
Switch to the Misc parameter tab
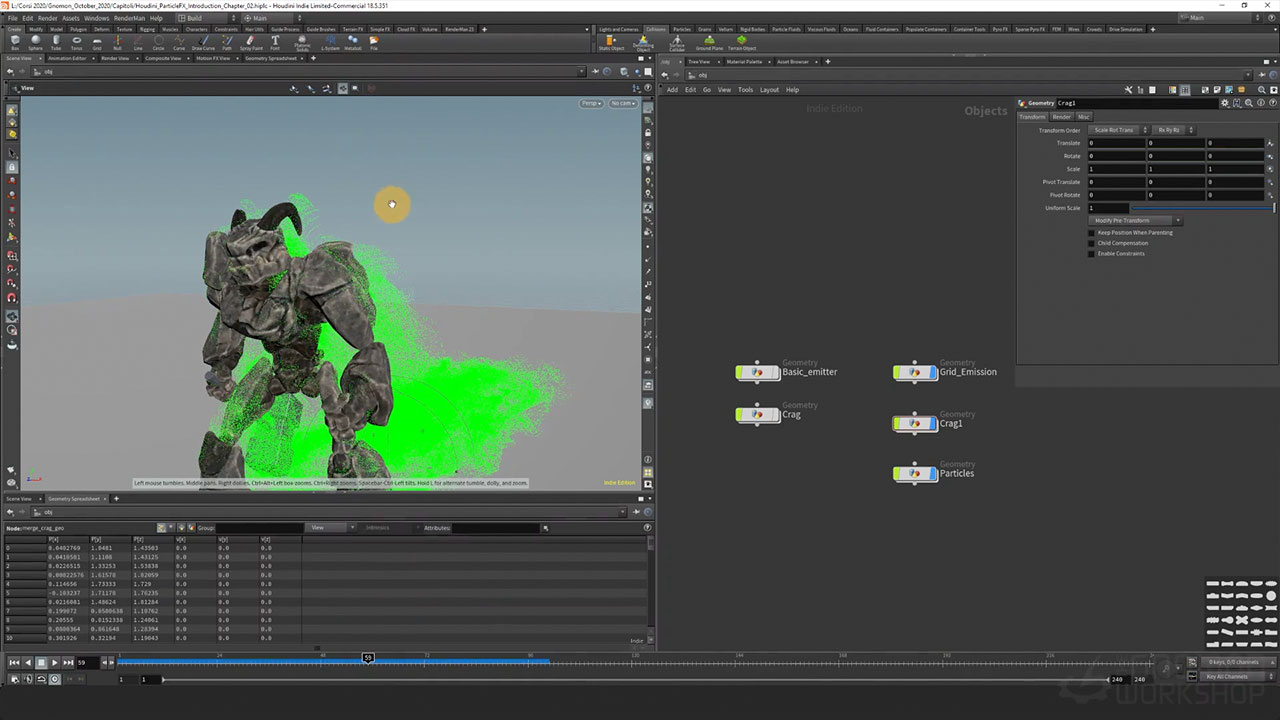1084,117
